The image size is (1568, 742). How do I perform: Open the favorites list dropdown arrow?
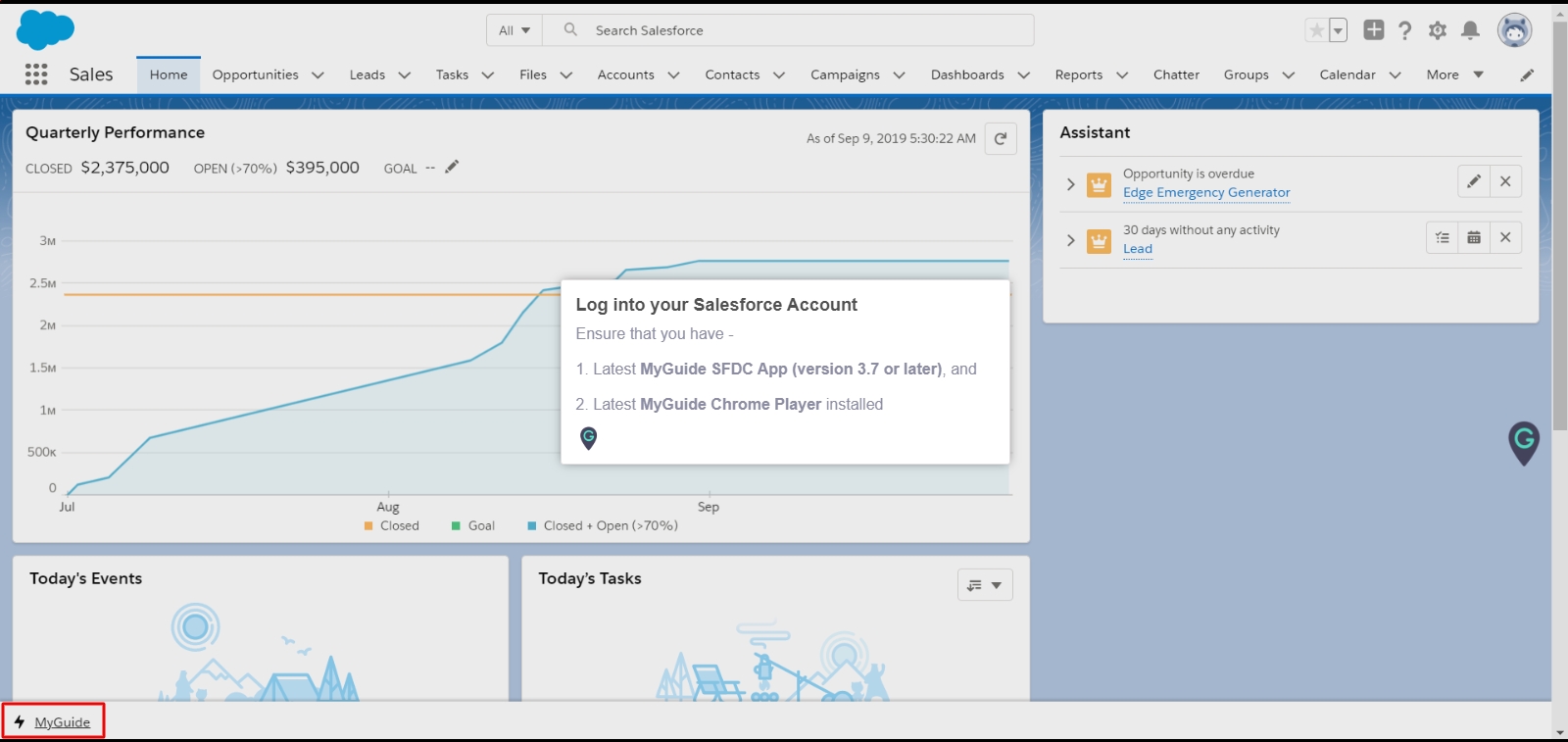1338,30
